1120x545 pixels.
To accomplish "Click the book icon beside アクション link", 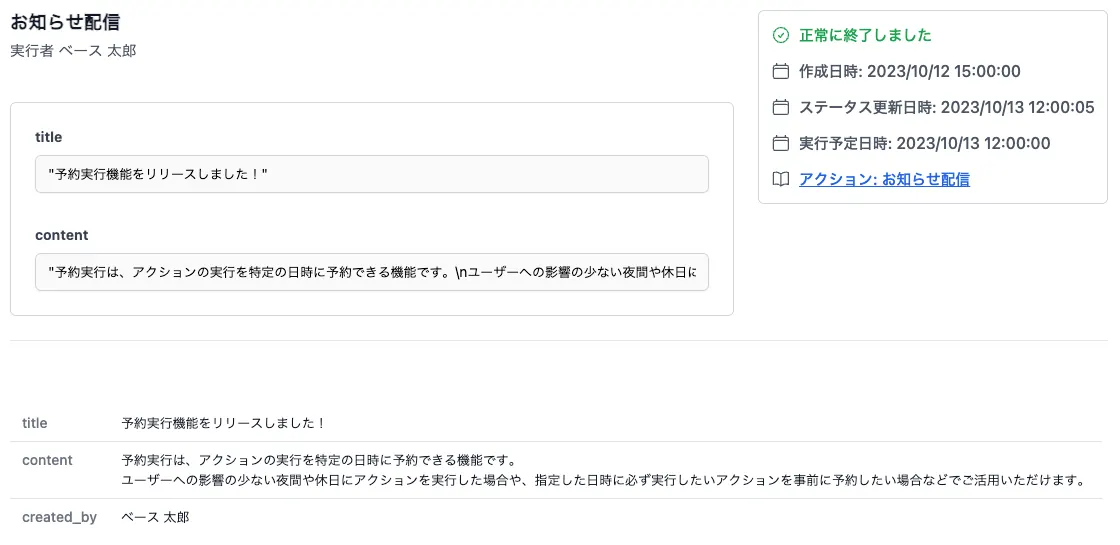I will point(781,179).
